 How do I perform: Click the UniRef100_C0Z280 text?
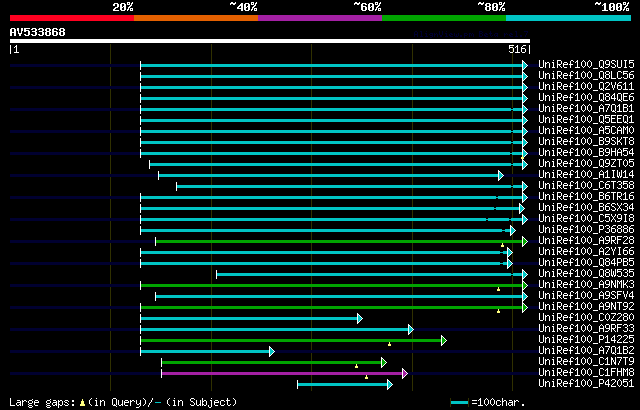586,318
